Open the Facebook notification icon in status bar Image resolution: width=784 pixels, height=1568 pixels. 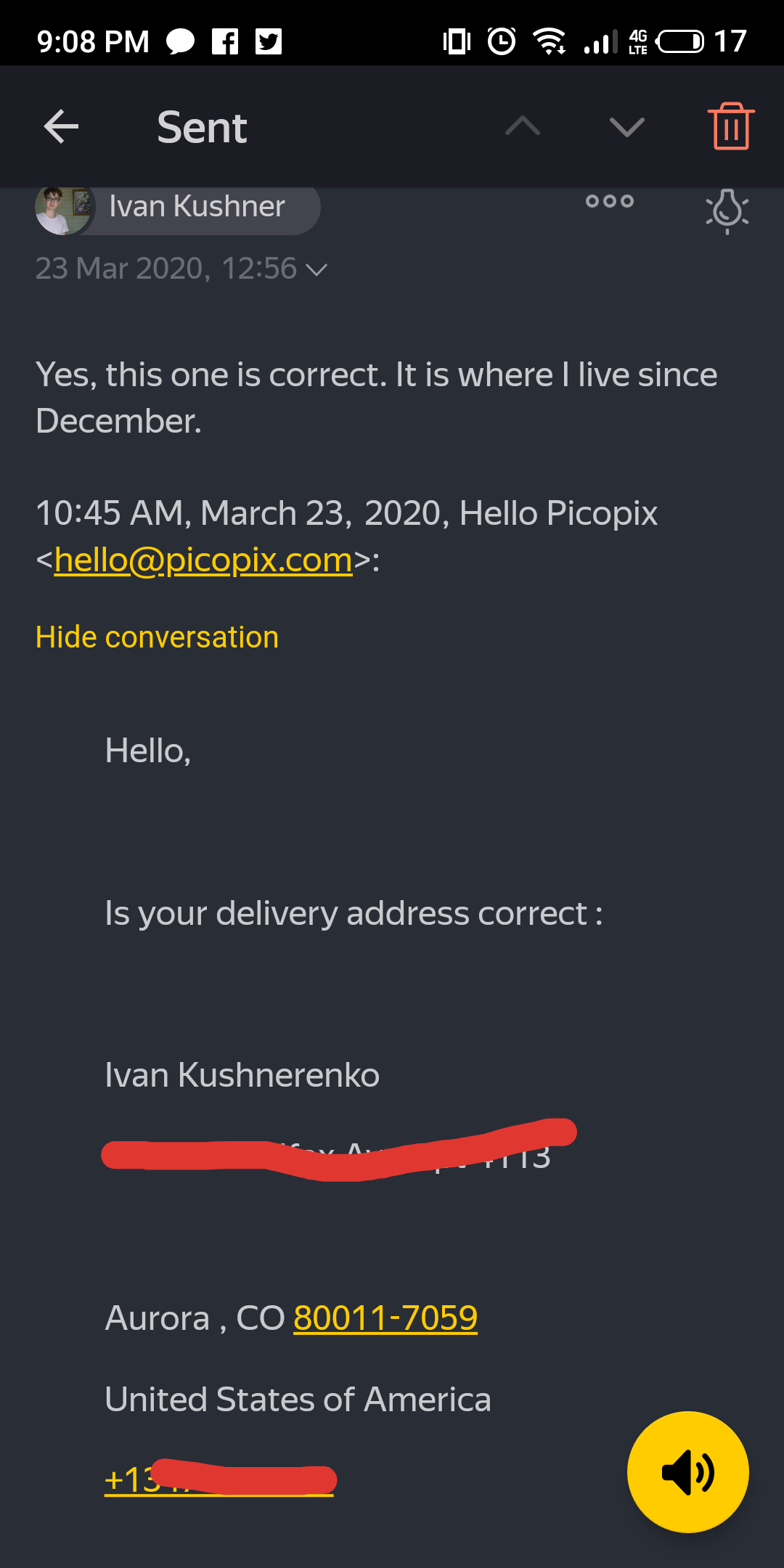pos(225,41)
